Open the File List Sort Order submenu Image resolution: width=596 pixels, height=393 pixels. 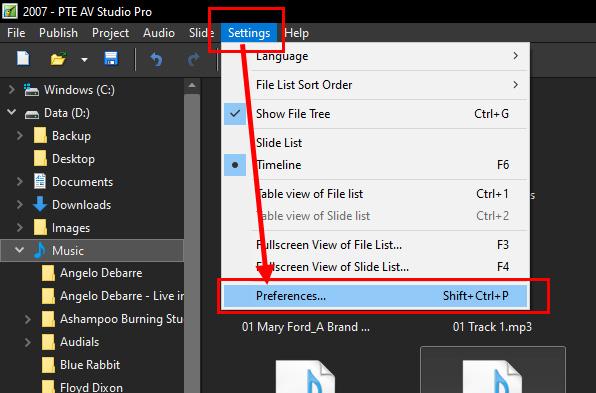pos(376,85)
